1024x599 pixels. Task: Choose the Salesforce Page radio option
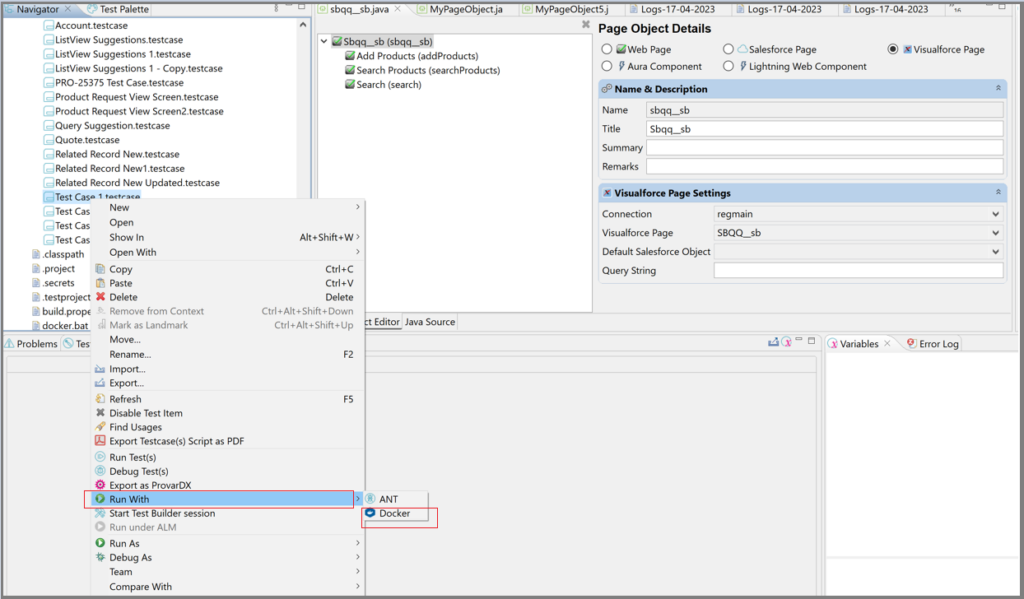pyautogui.click(x=728, y=49)
